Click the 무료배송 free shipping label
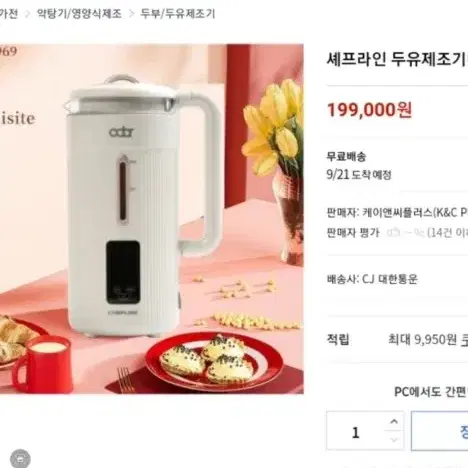This screenshot has height=468, width=468. coord(346,156)
